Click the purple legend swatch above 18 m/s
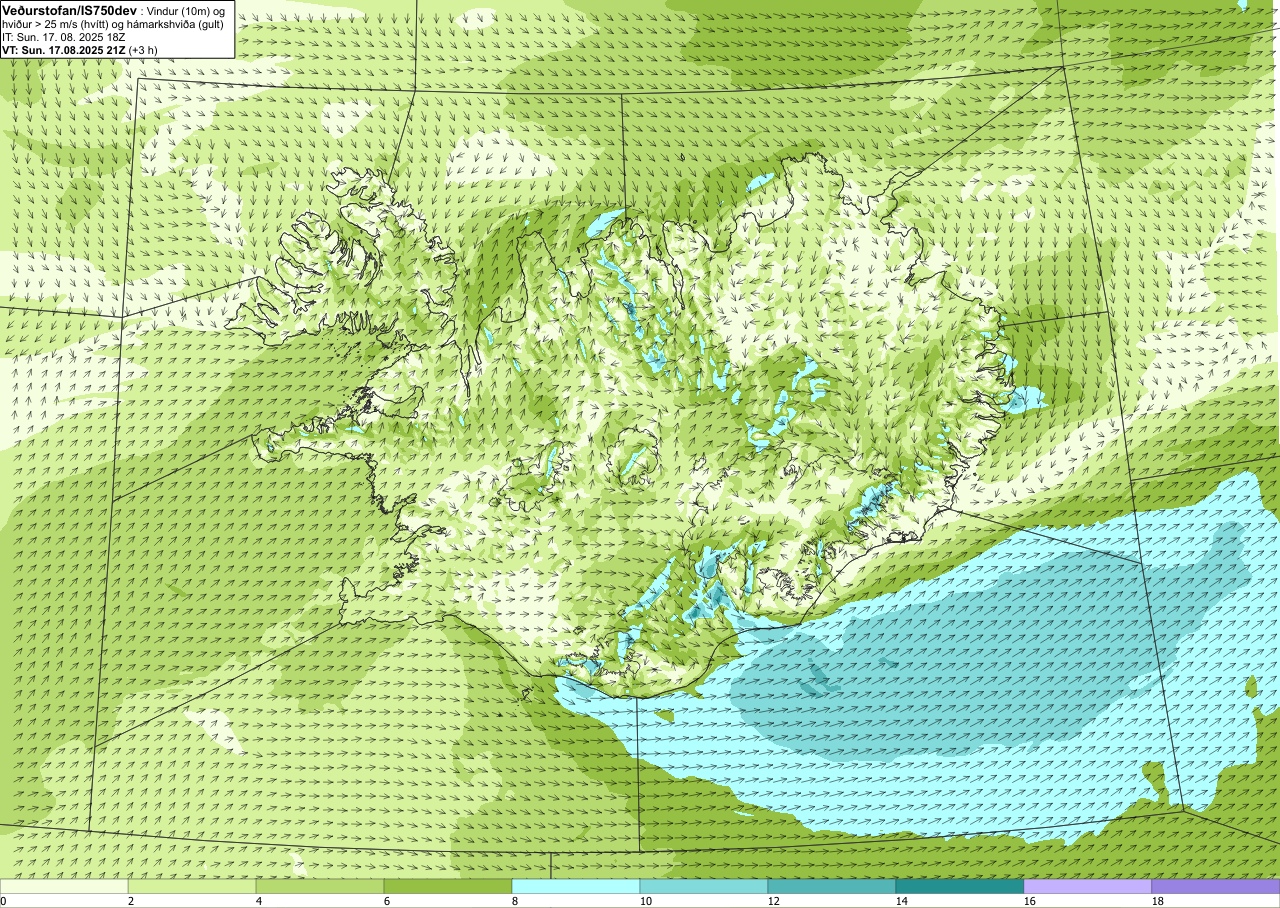 (x=1216, y=886)
